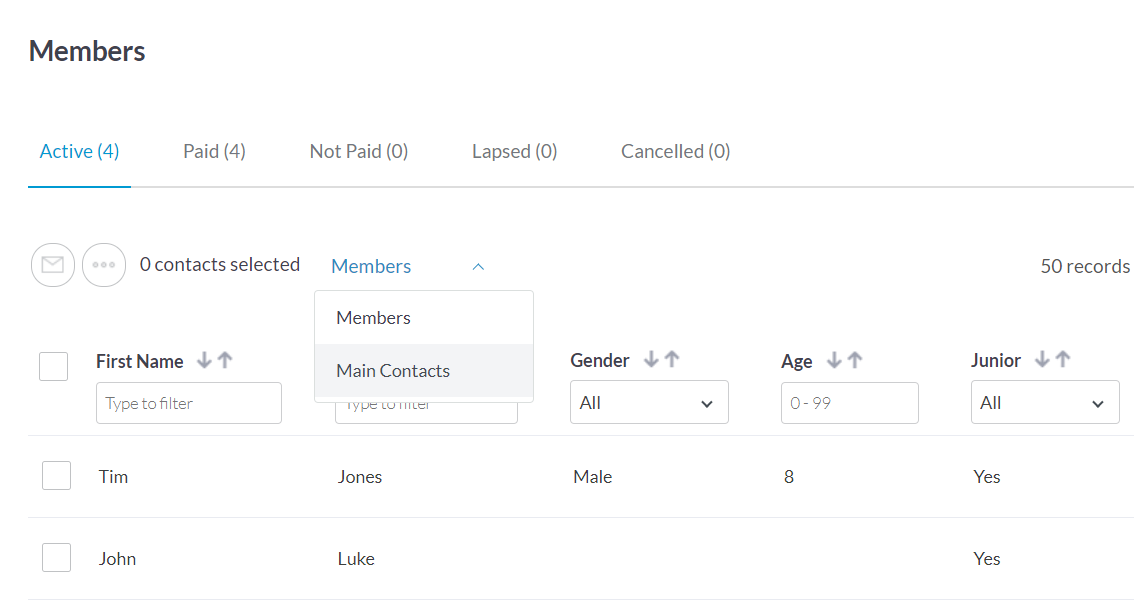
Task: Focus the Age range filter field
Action: (849, 404)
